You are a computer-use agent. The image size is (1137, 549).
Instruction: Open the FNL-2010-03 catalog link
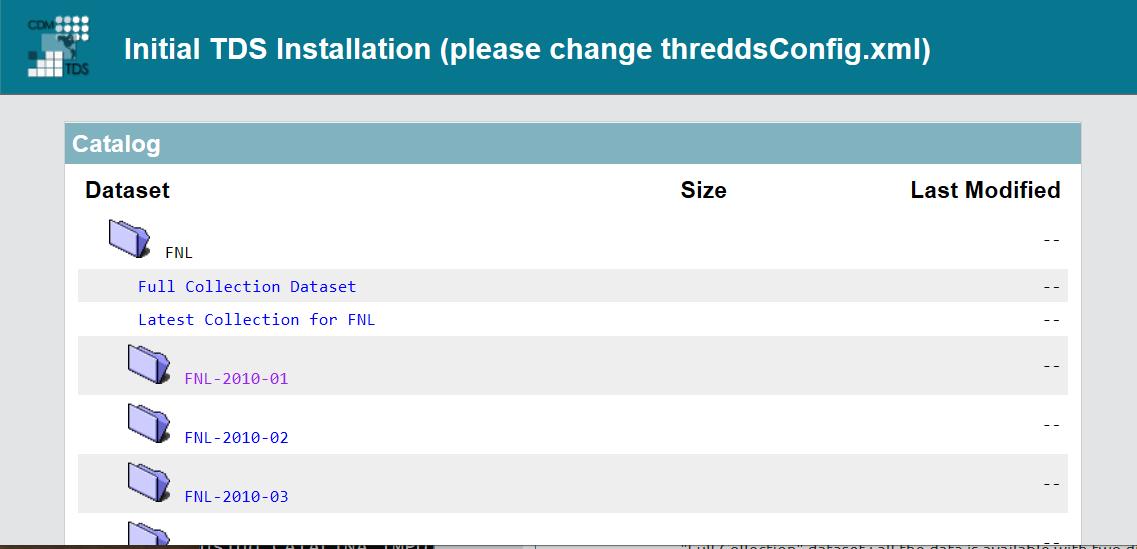point(236,497)
